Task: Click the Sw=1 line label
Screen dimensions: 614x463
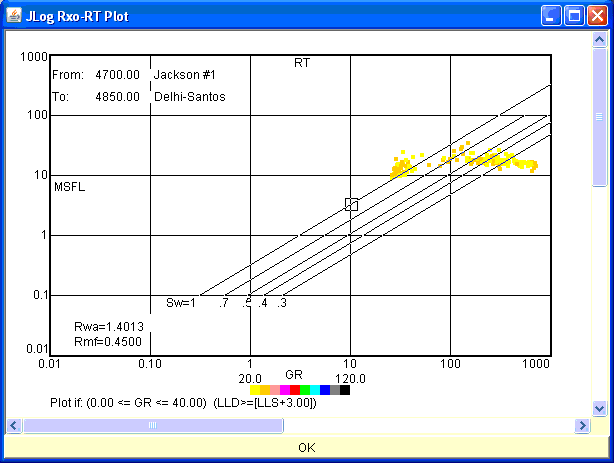Action: coord(180,303)
